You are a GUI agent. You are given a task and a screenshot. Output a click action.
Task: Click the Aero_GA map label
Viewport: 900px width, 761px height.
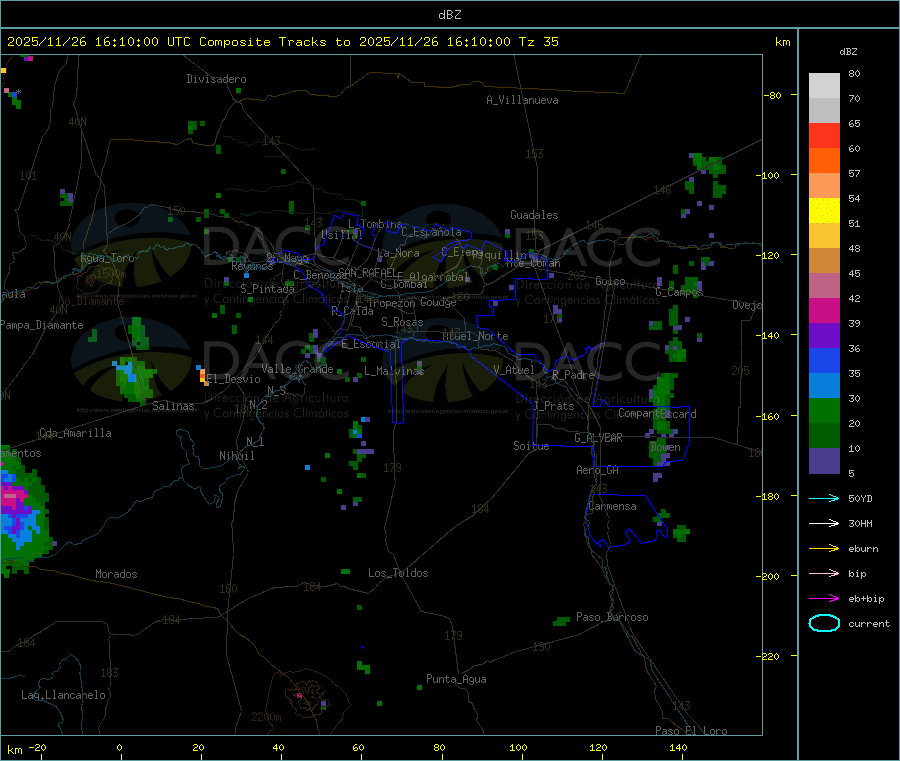598,470
